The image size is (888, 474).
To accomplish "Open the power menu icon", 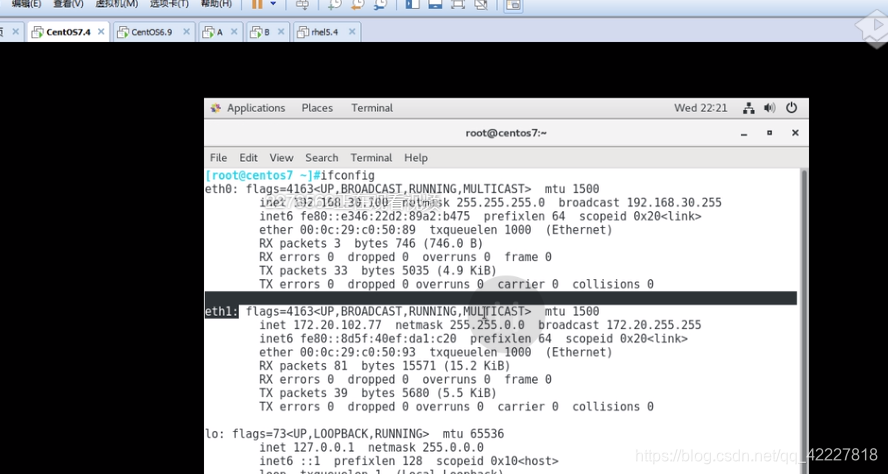I will click(791, 108).
